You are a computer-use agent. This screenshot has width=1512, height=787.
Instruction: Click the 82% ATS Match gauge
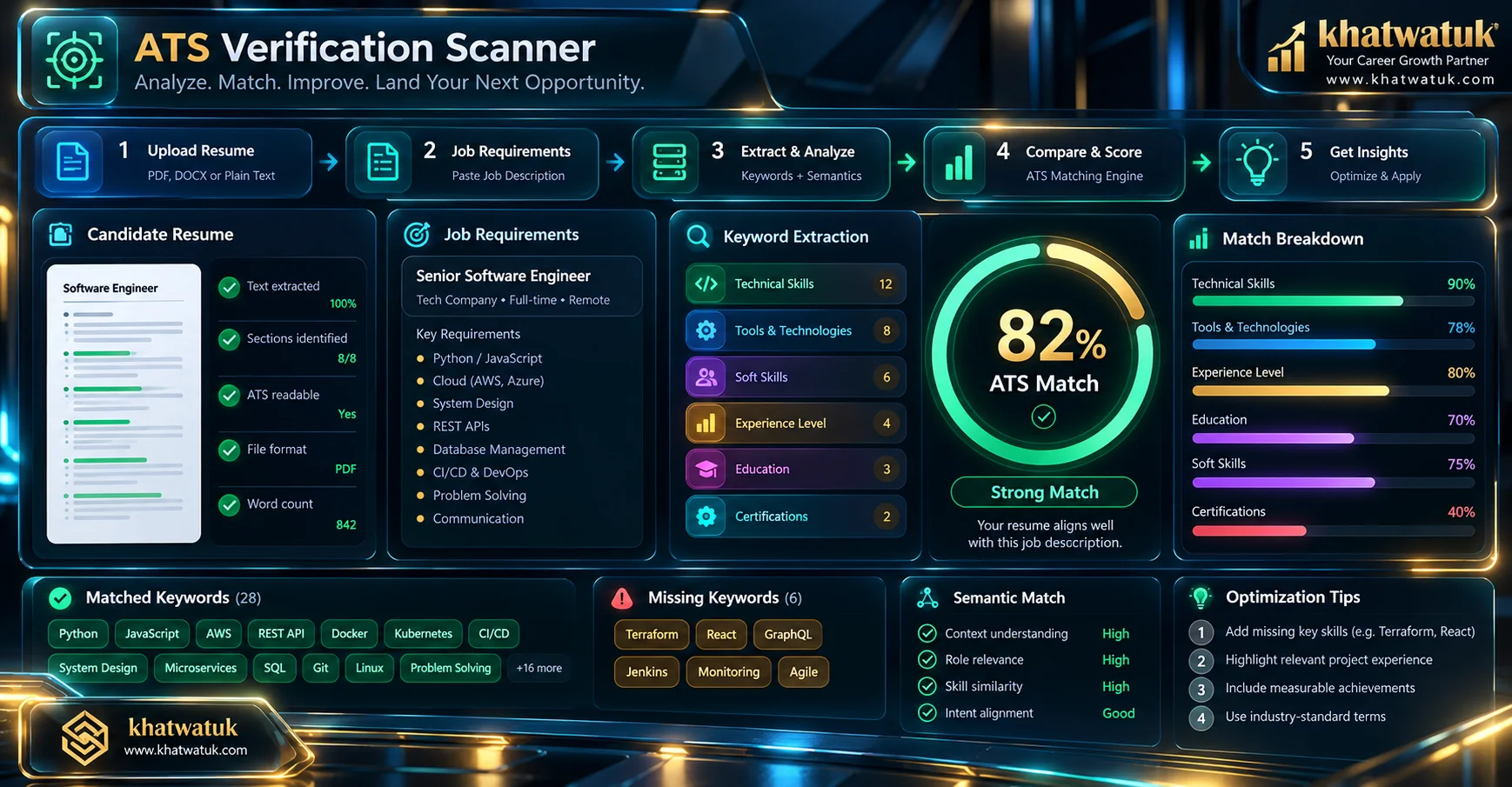tap(1044, 355)
